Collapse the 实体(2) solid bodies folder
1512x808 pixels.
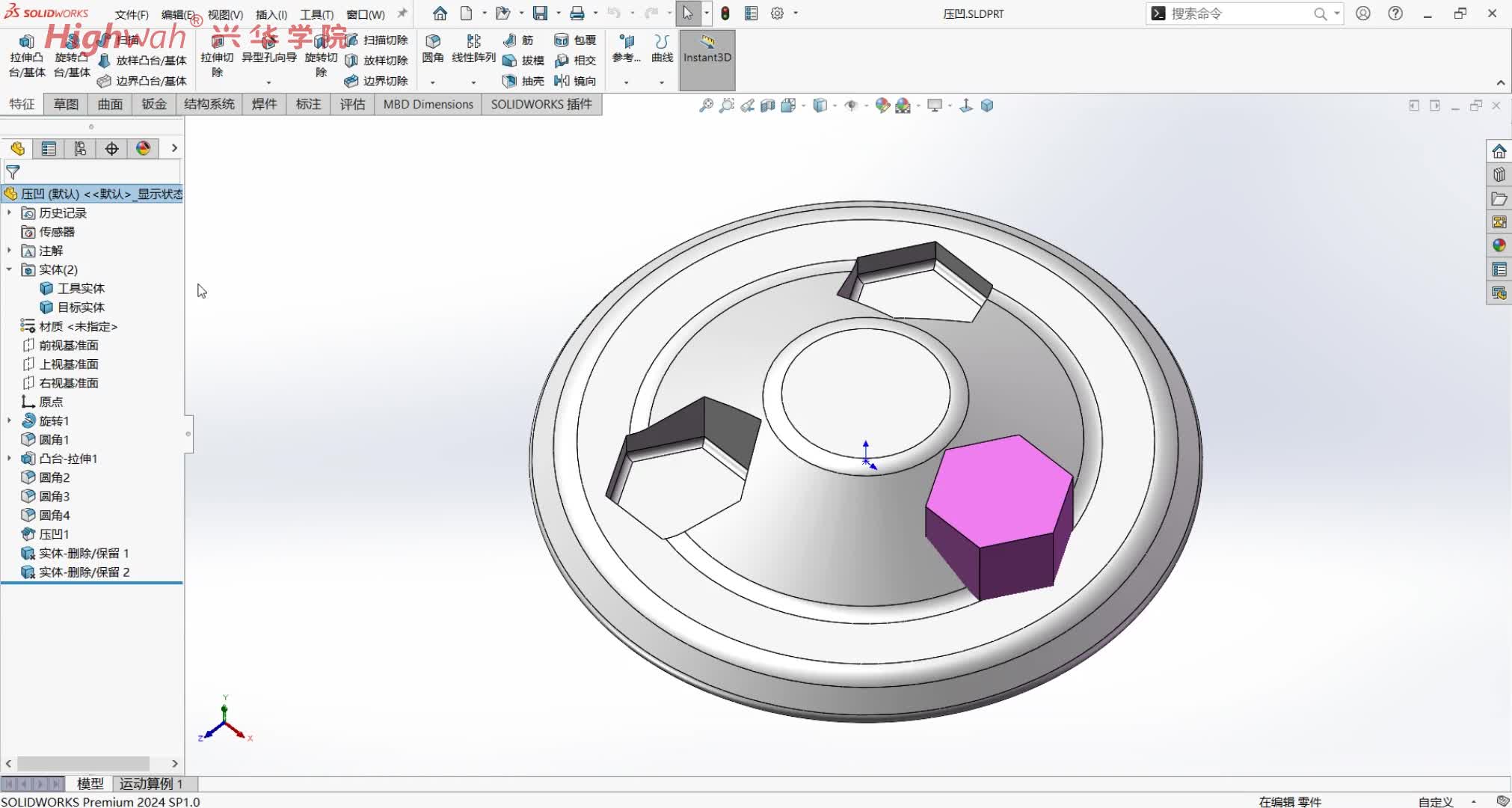9,269
